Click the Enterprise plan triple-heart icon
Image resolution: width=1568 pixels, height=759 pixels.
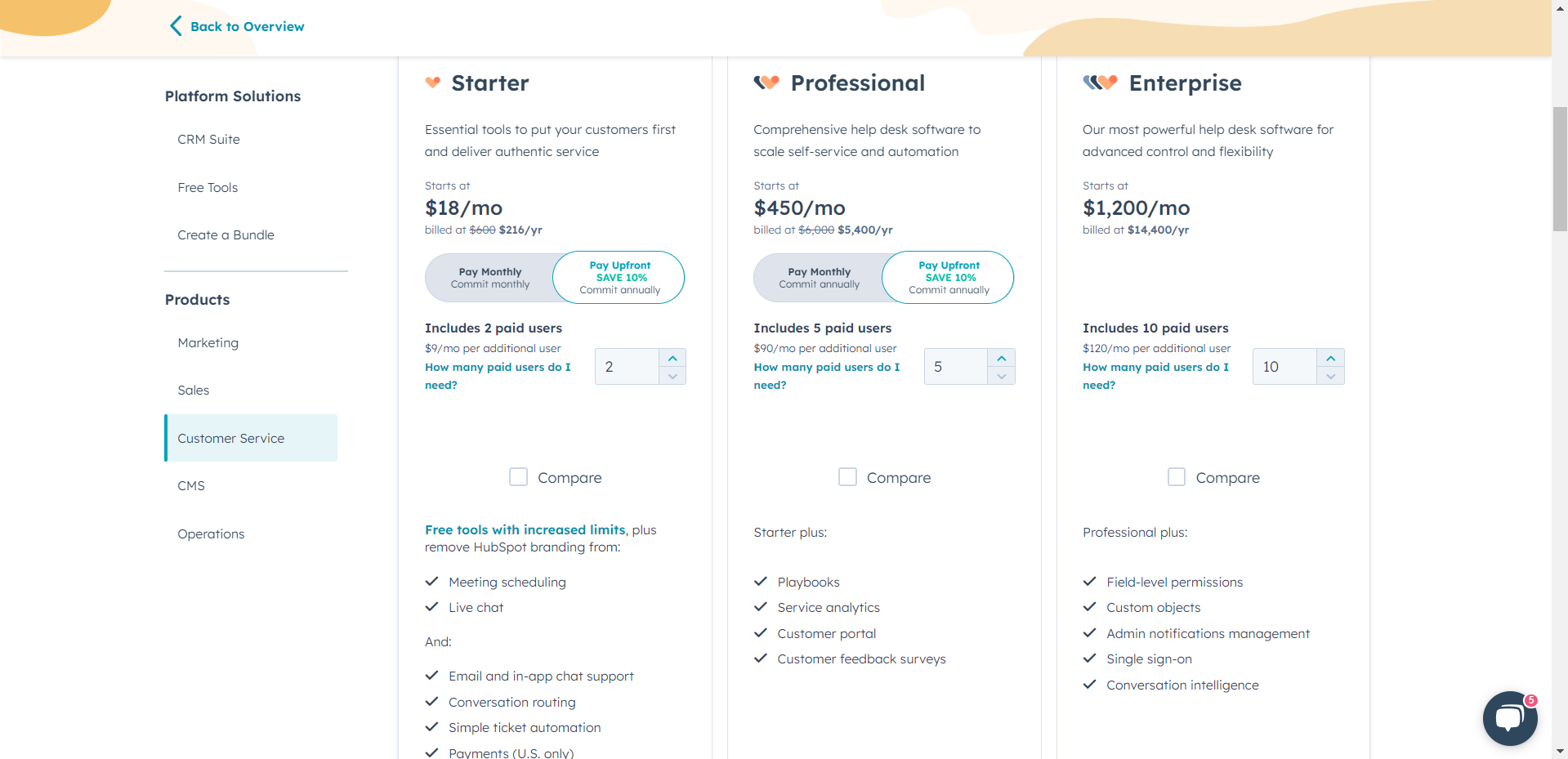(x=1101, y=82)
